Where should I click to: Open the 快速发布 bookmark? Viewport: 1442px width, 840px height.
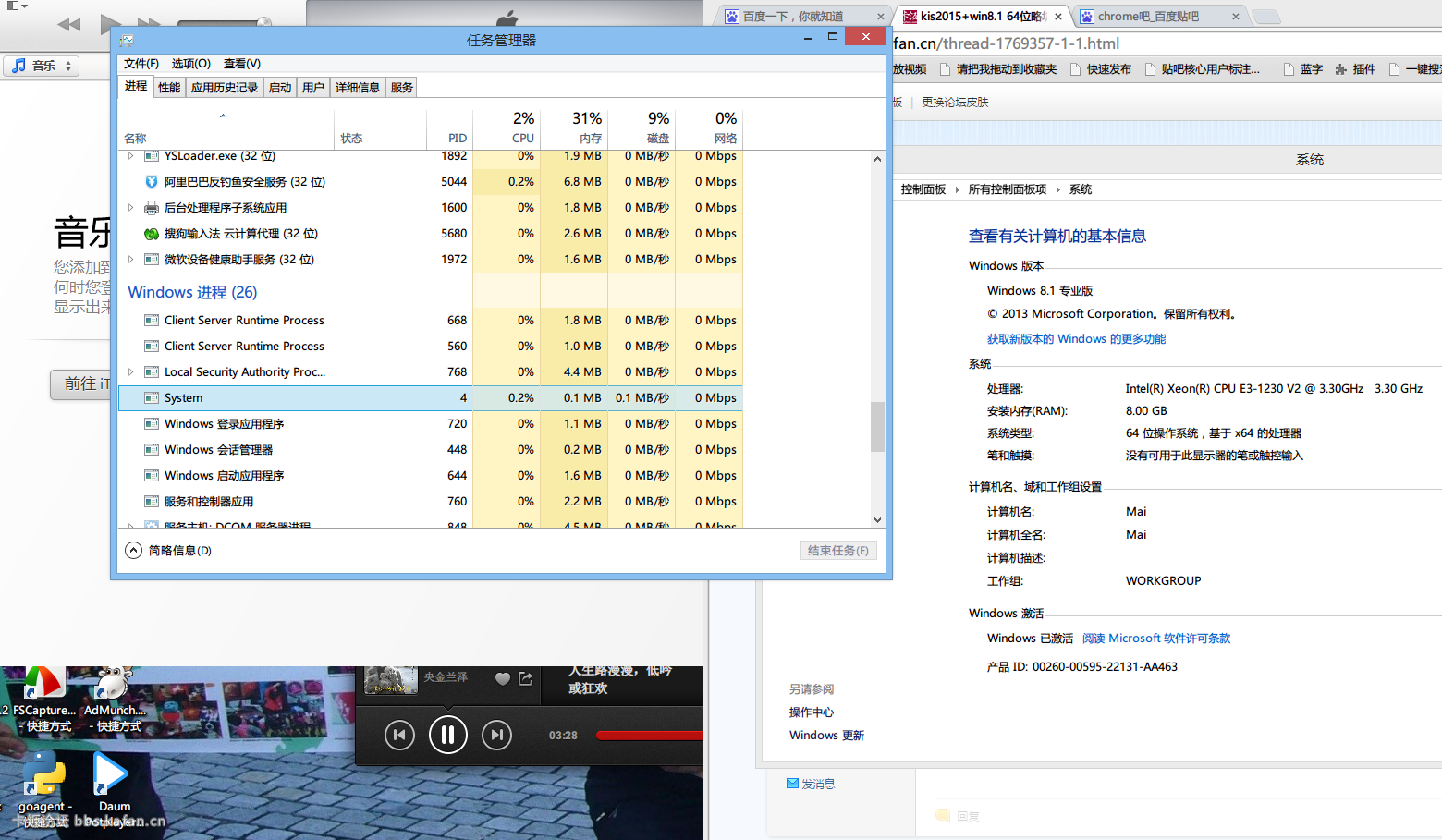tap(1100, 69)
